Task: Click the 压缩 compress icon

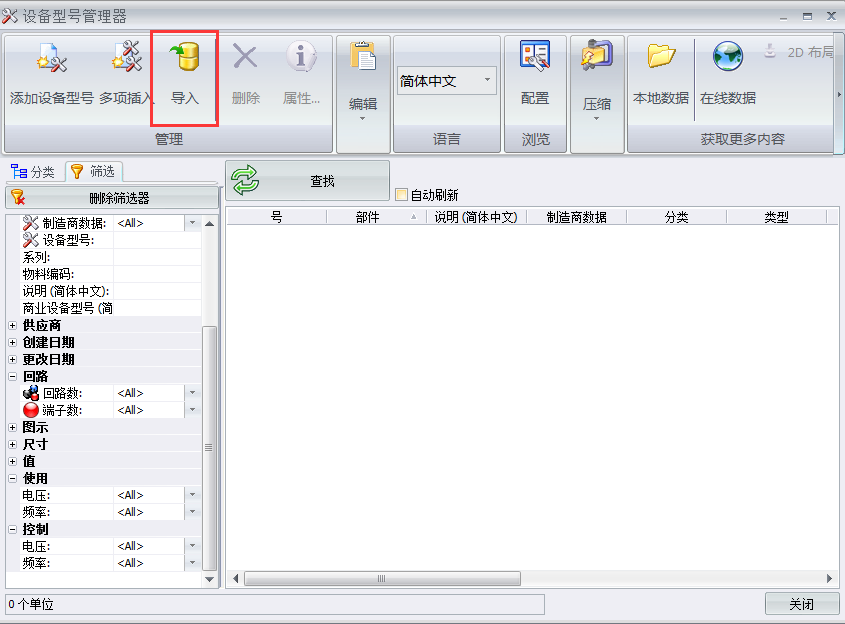Action: tap(597, 56)
